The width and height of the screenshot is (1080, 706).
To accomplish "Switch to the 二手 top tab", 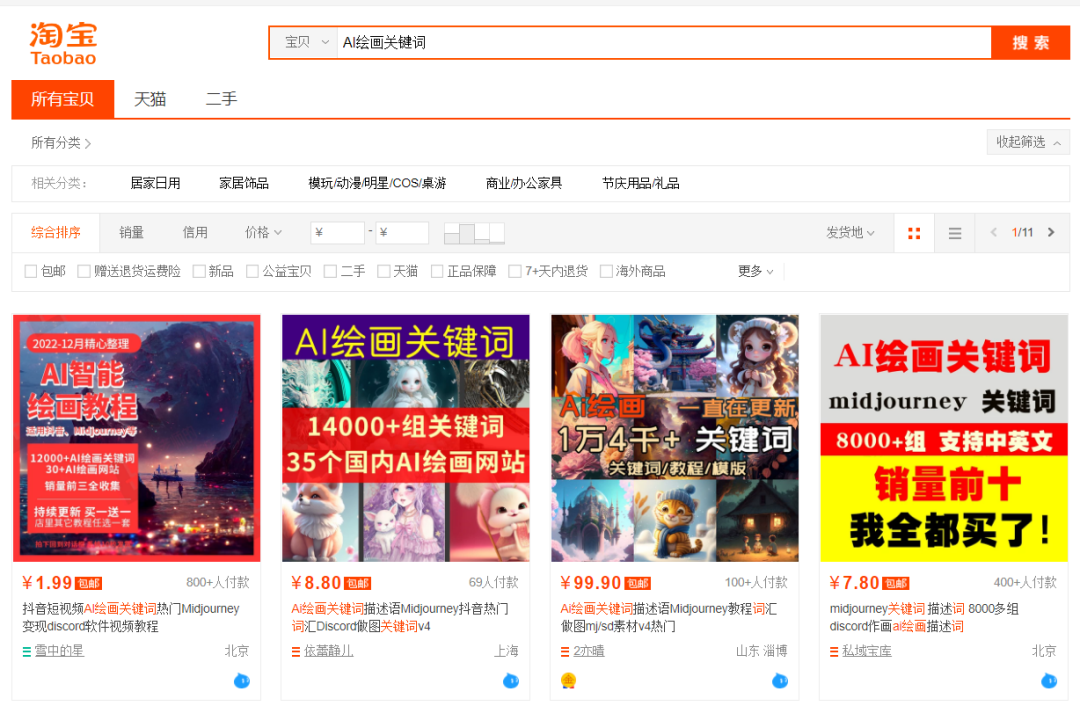I will pos(221,99).
